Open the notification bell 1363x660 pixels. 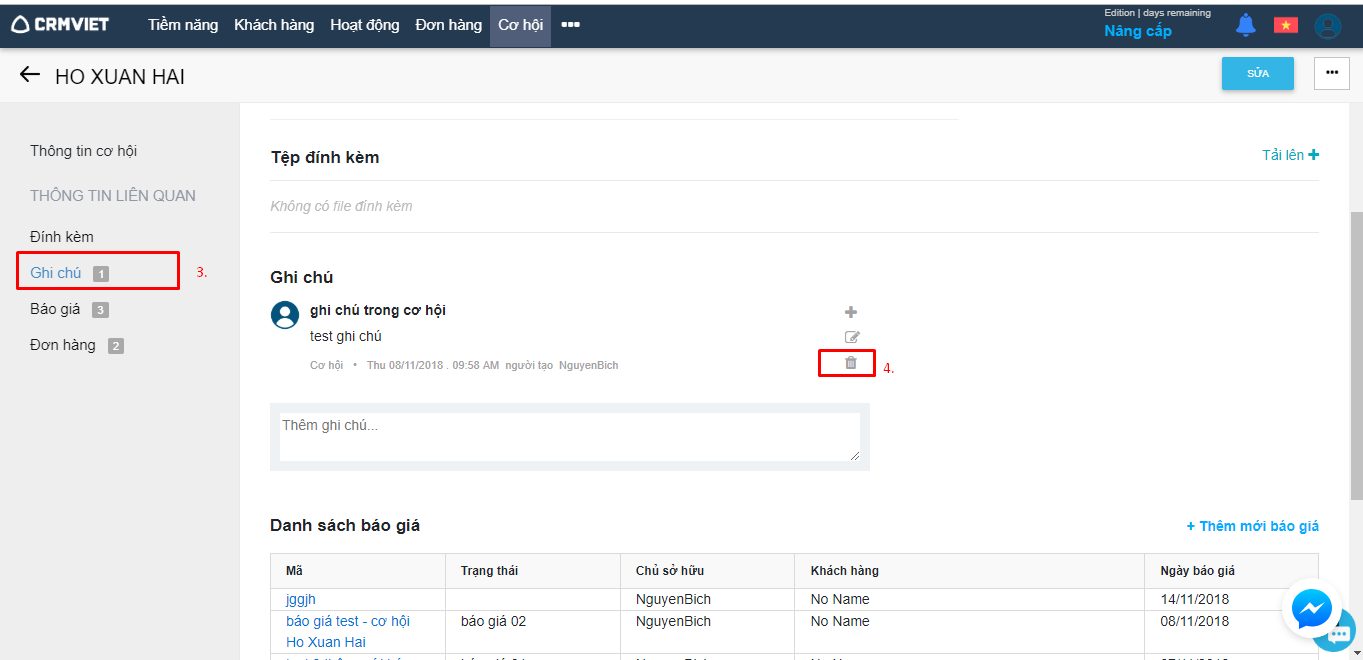pos(1245,25)
